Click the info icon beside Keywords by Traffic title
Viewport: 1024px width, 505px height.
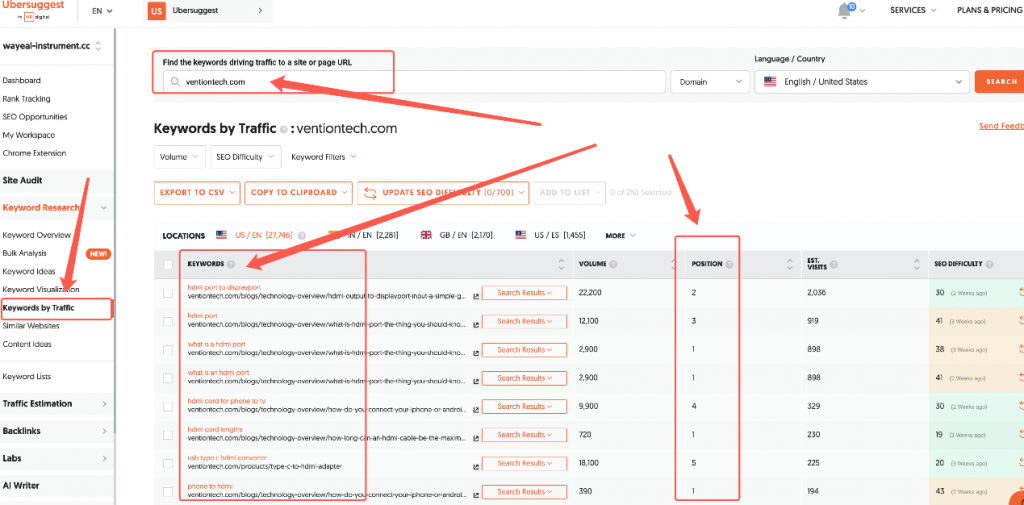(283, 129)
